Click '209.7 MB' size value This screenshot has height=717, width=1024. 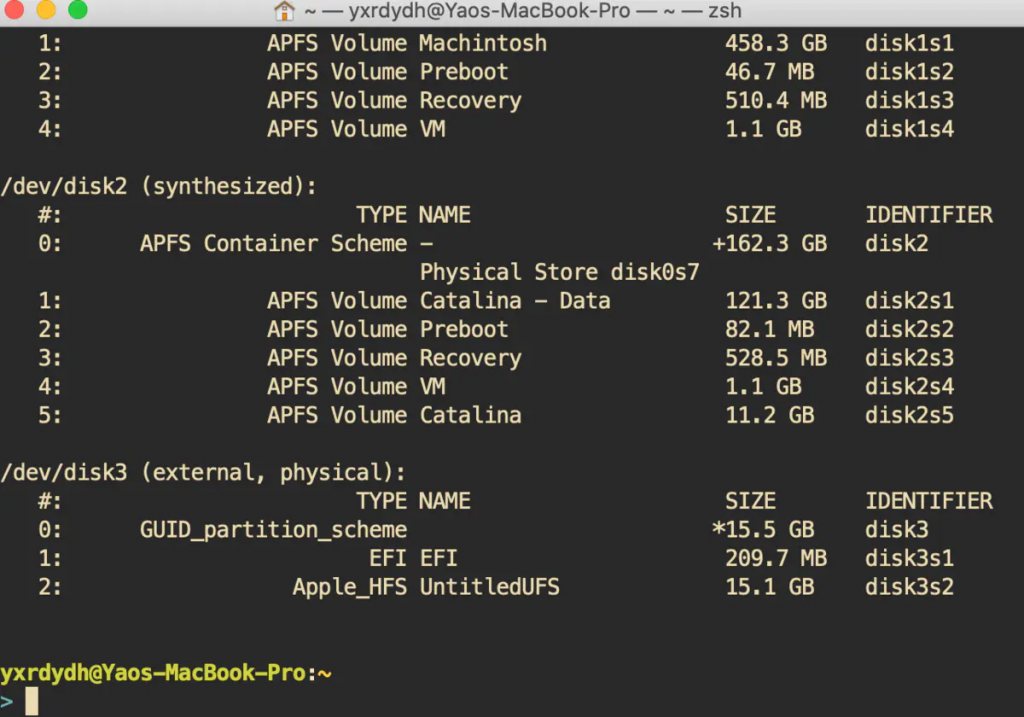[776, 559]
